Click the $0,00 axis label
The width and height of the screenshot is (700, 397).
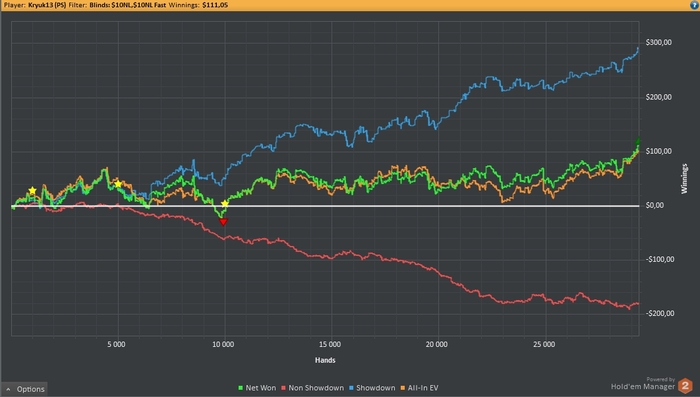[x=655, y=205]
